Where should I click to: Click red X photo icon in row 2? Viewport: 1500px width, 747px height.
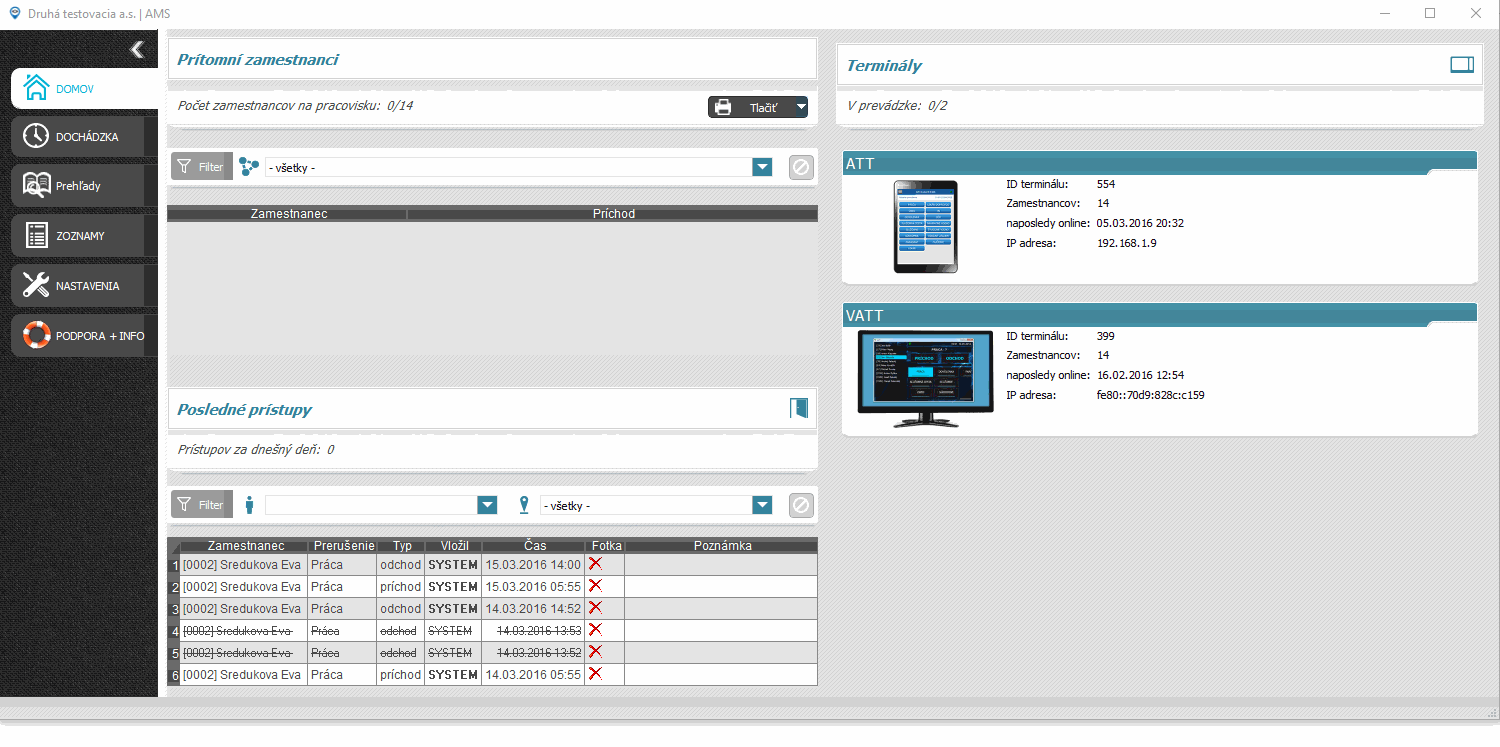coord(595,586)
